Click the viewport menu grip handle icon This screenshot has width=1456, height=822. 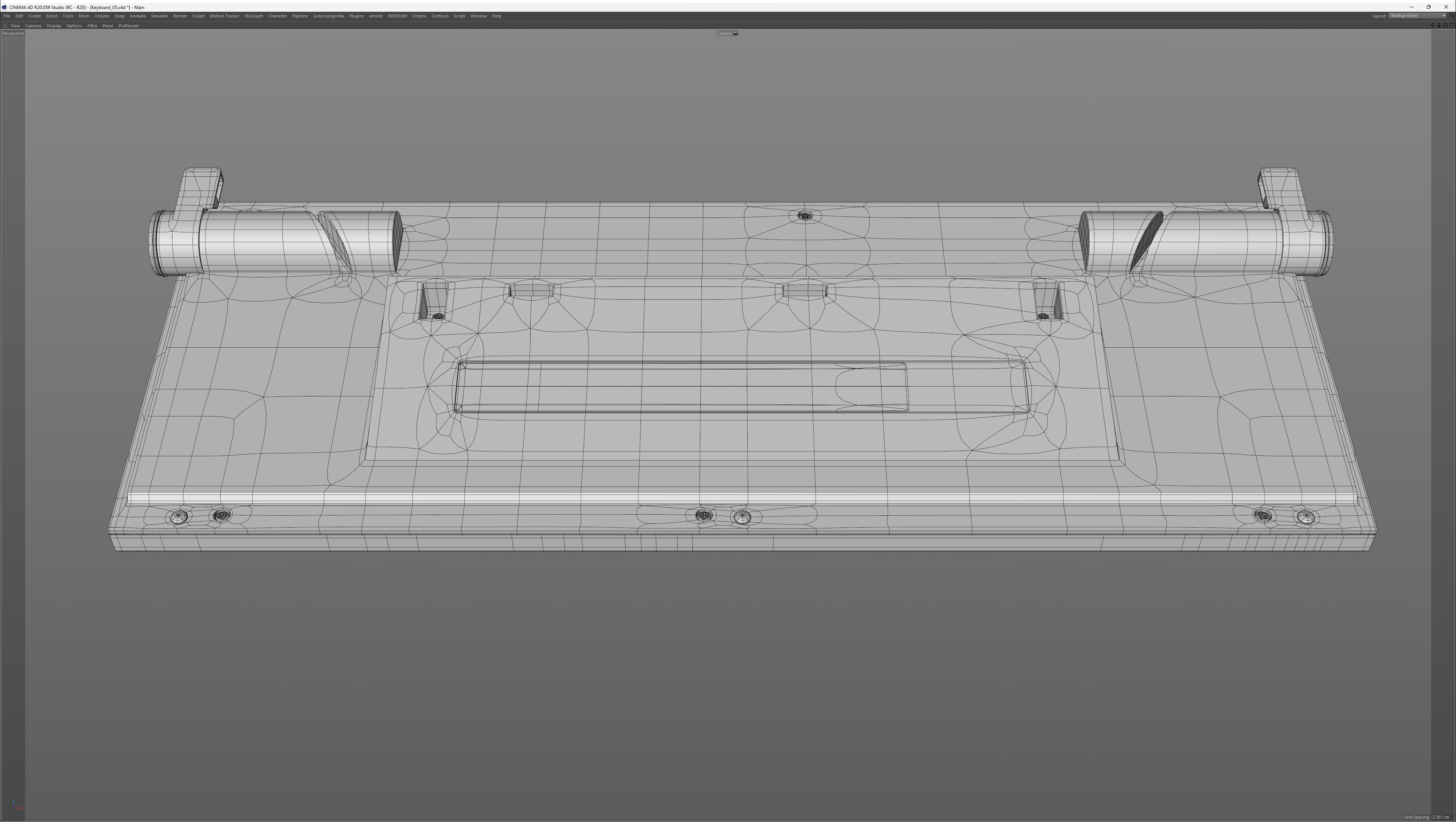pos(5,25)
